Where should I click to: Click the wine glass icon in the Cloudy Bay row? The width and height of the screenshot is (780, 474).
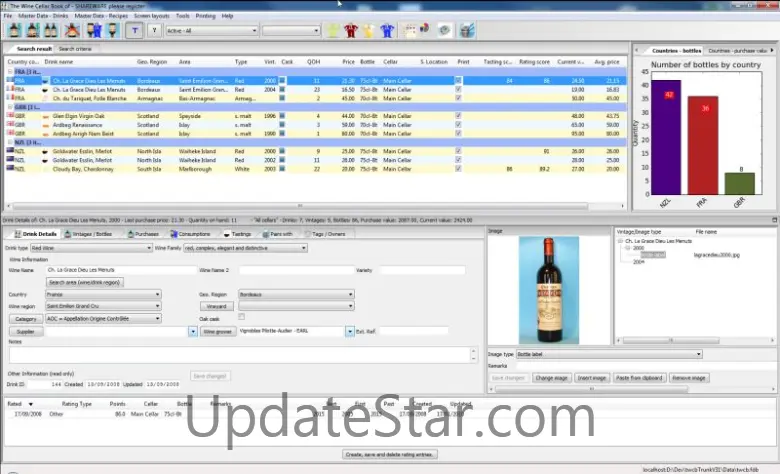click(x=45, y=169)
